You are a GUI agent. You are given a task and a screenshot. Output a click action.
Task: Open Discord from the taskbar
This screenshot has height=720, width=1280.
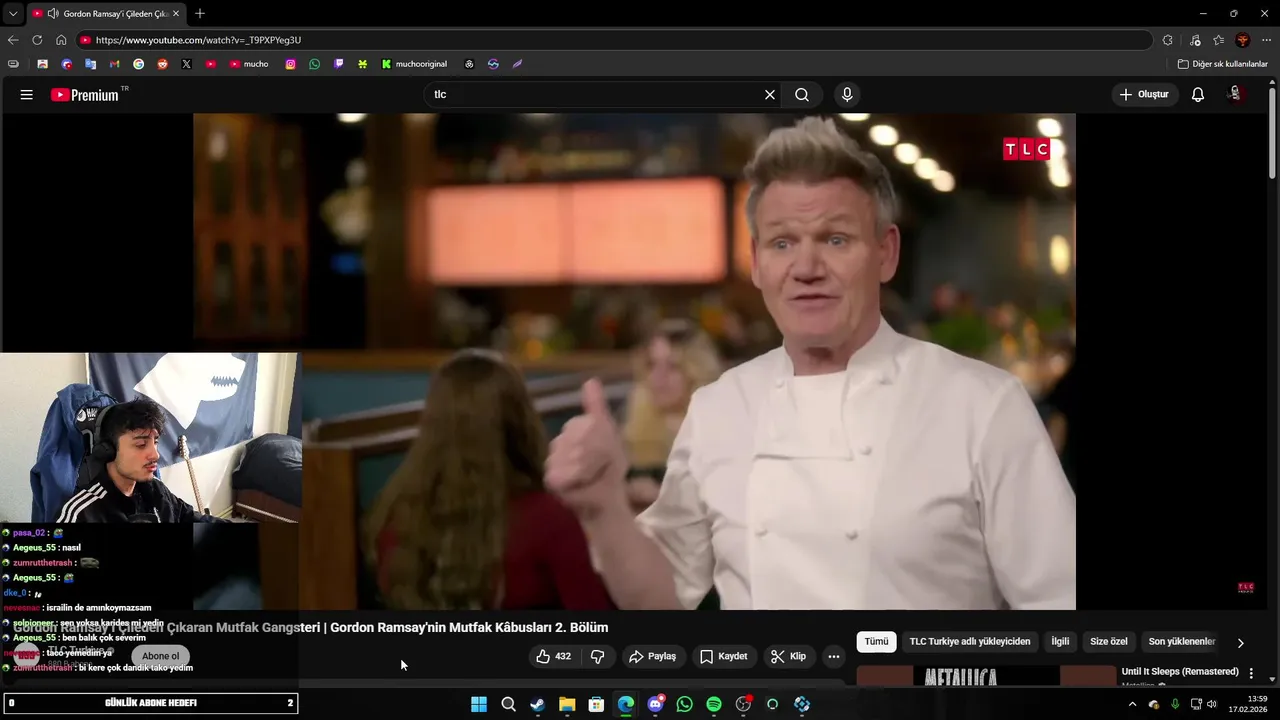click(x=655, y=705)
